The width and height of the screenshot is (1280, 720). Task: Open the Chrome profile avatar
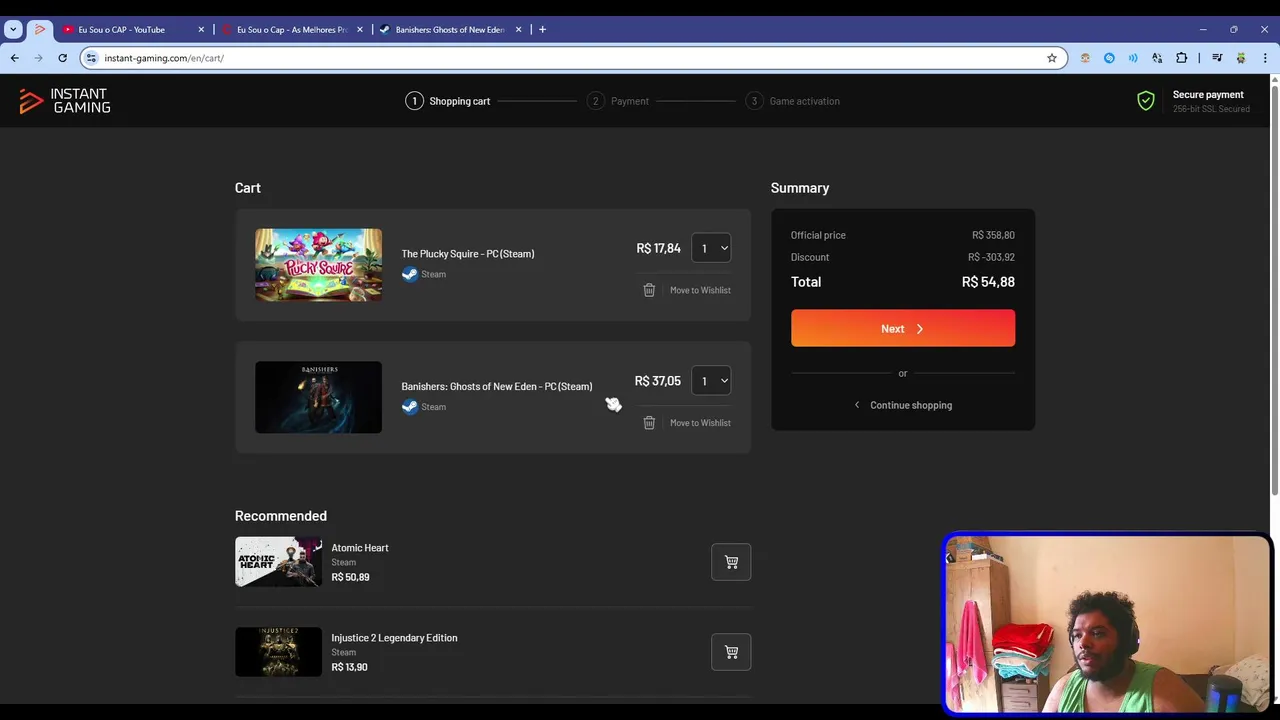point(1241,58)
